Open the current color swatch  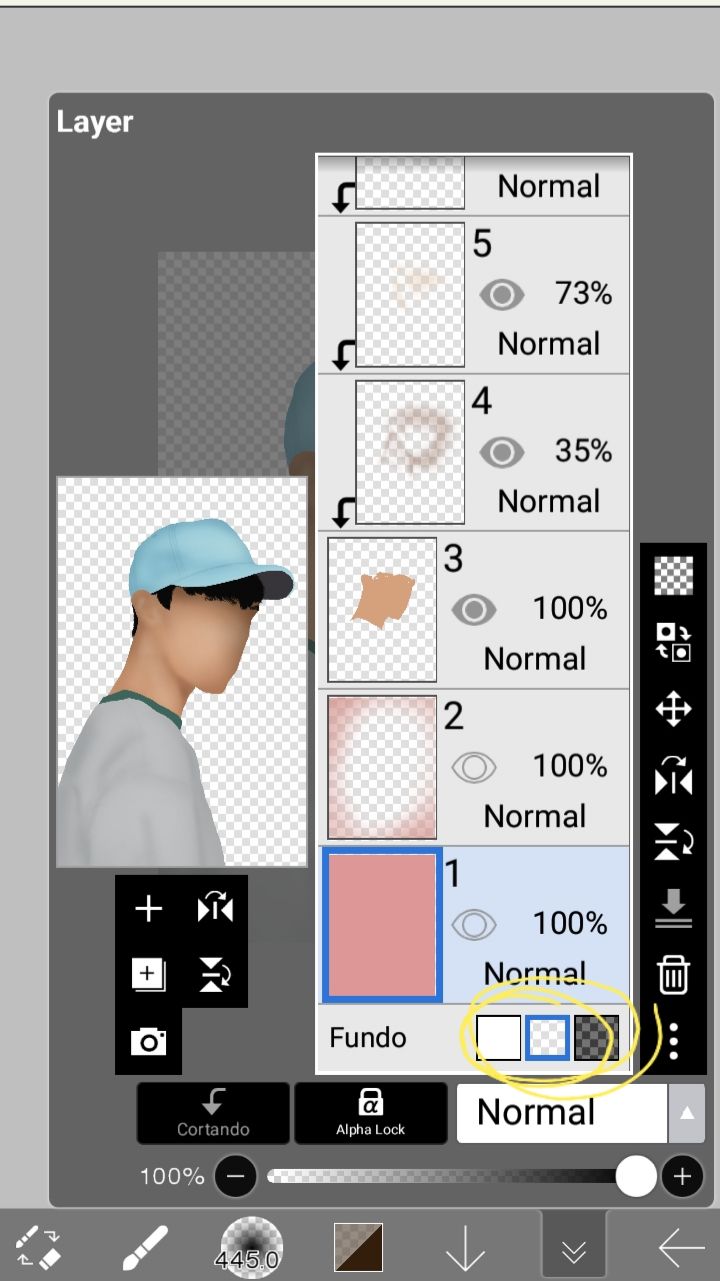359,1246
